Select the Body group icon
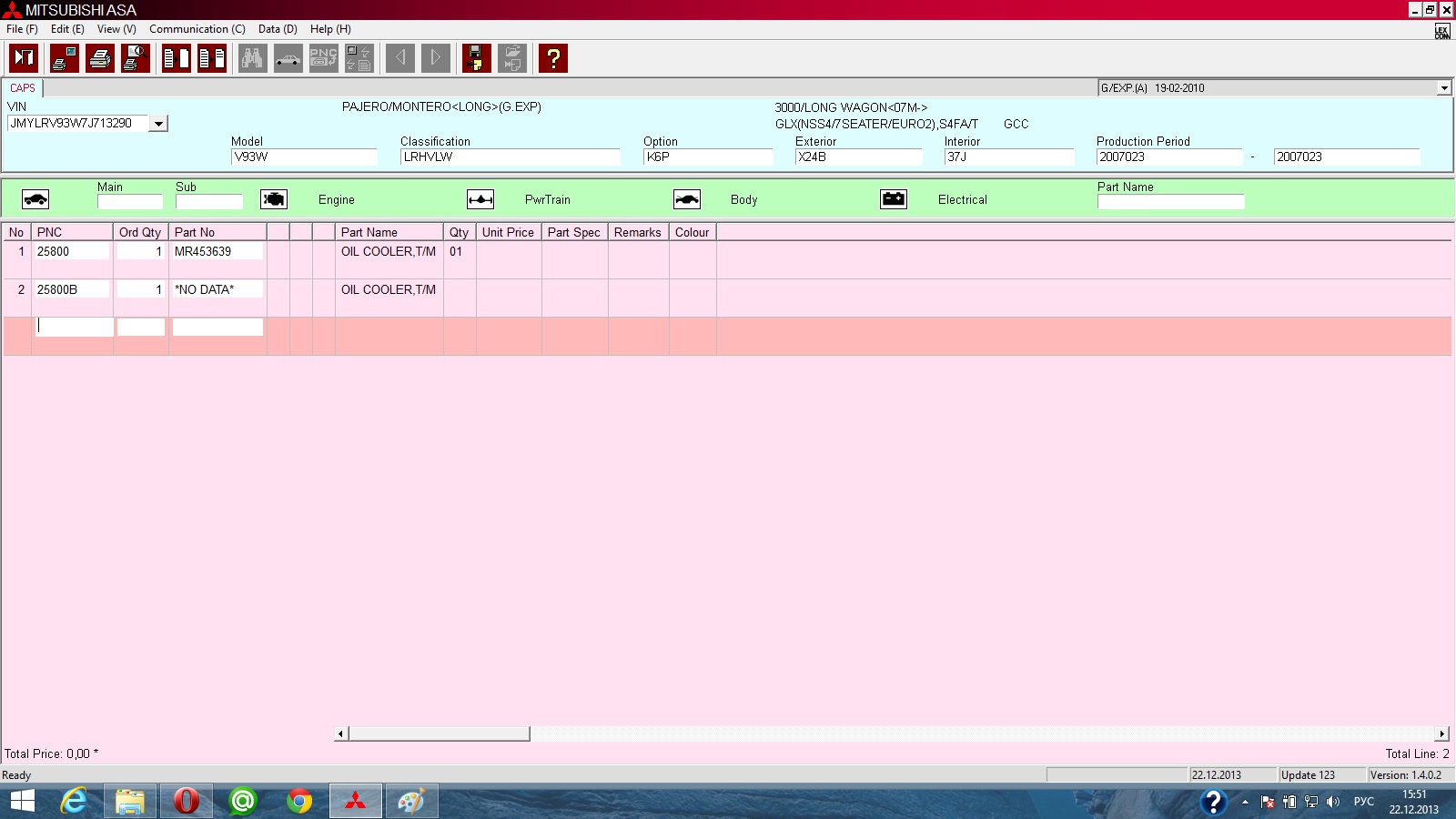Viewport: 1456px width, 819px height. click(x=687, y=199)
